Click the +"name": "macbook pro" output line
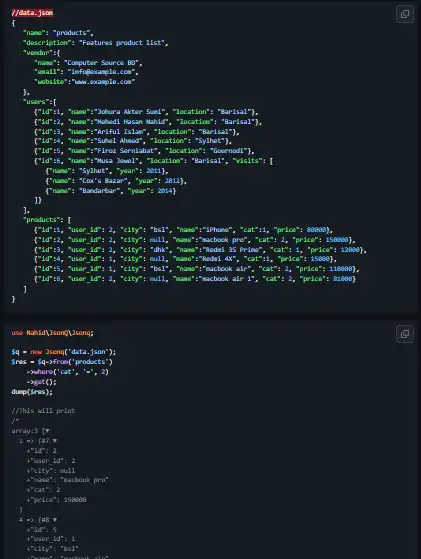The image size is (421, 559). [67, 480]
